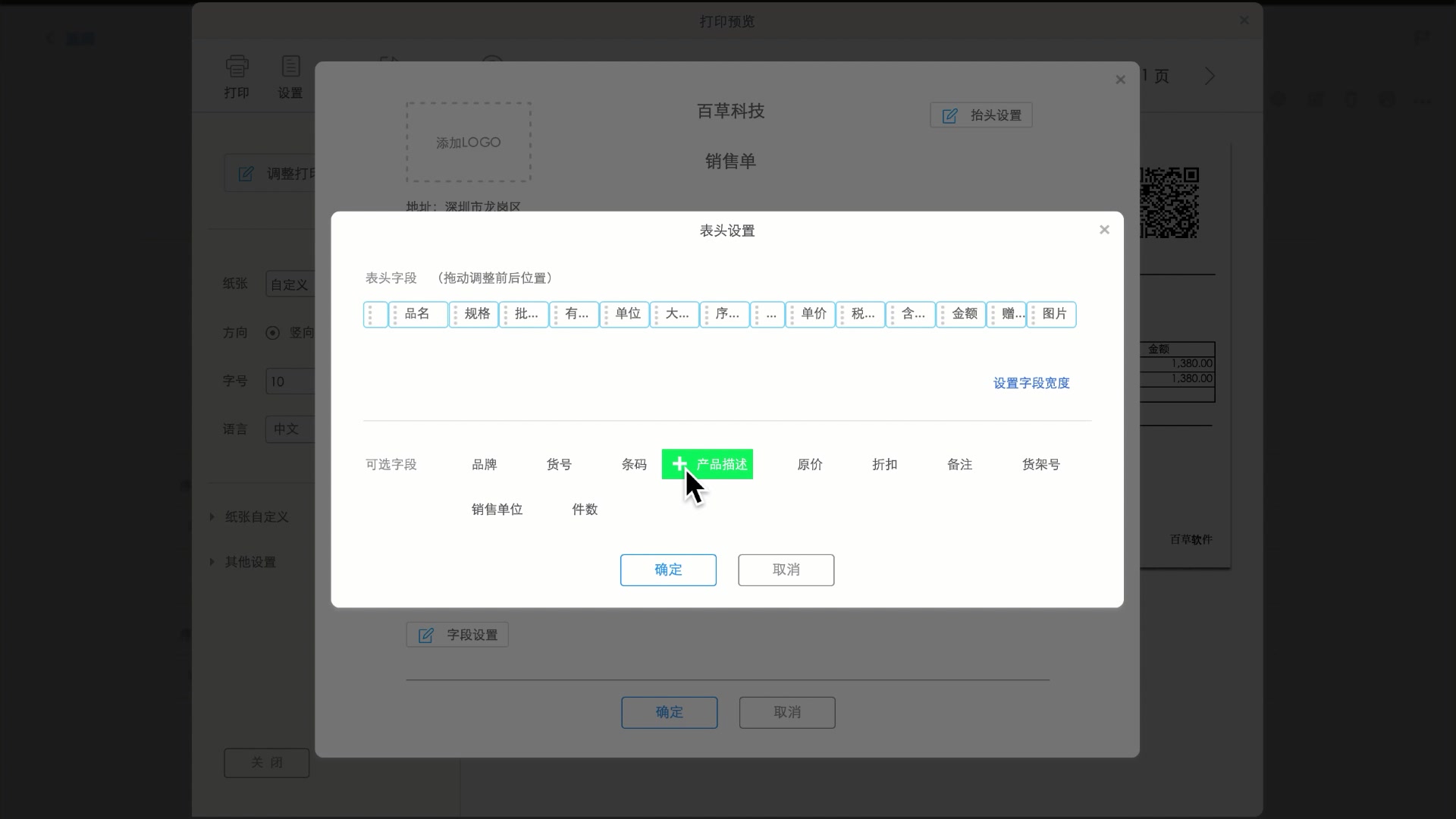The image size is (1456, 819).
Task: Select the 含... header field chip
Action: tap(911, 314)
